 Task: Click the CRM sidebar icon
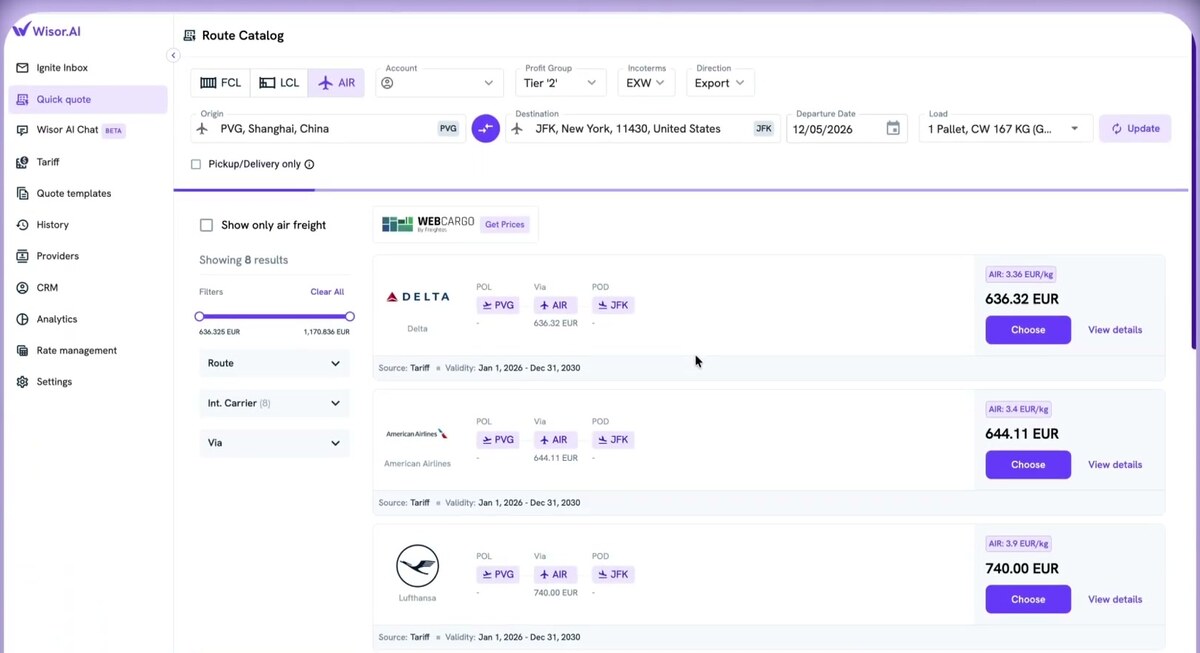pos(23,288)
